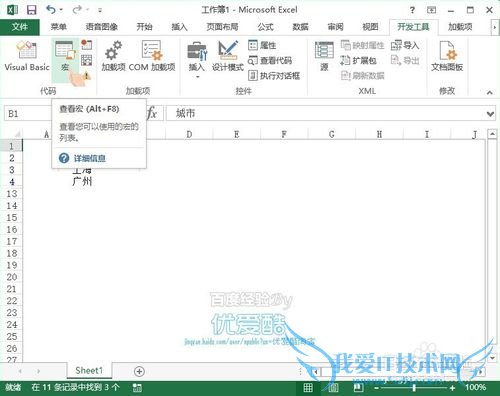
Task: Open COM 加载项 dialog
Action: [152, 56]
